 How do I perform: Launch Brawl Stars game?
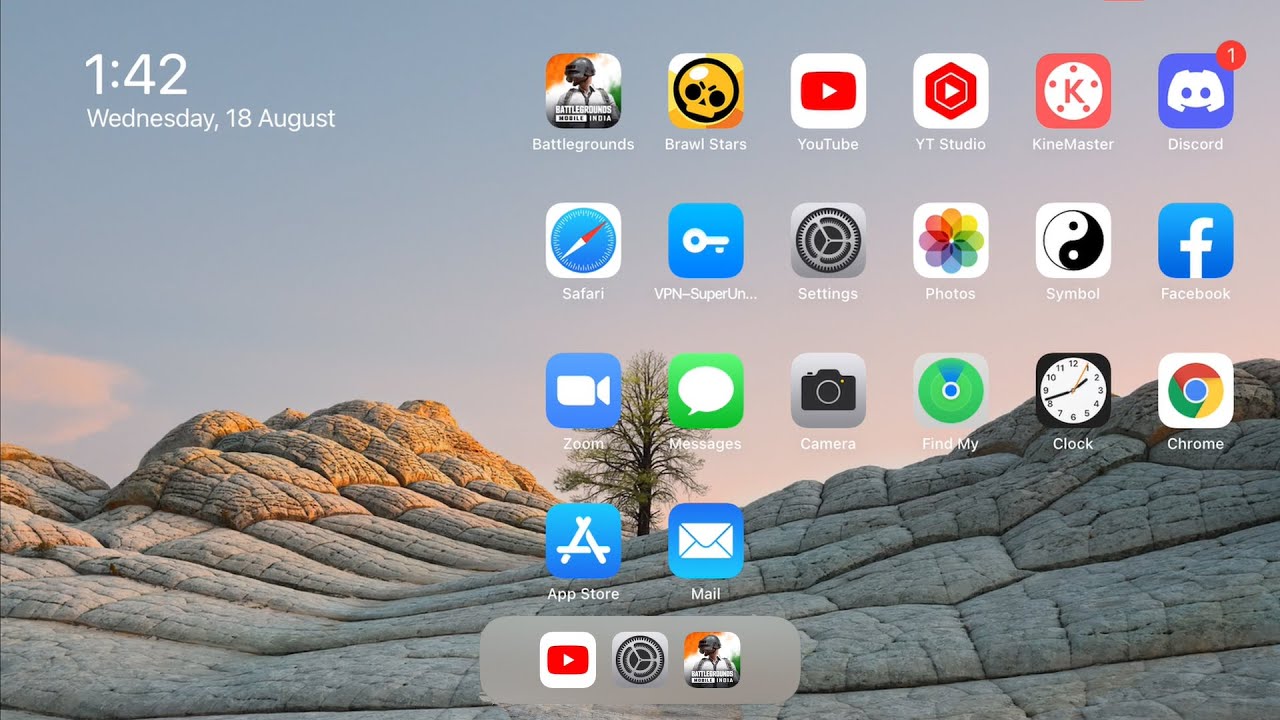706,91
